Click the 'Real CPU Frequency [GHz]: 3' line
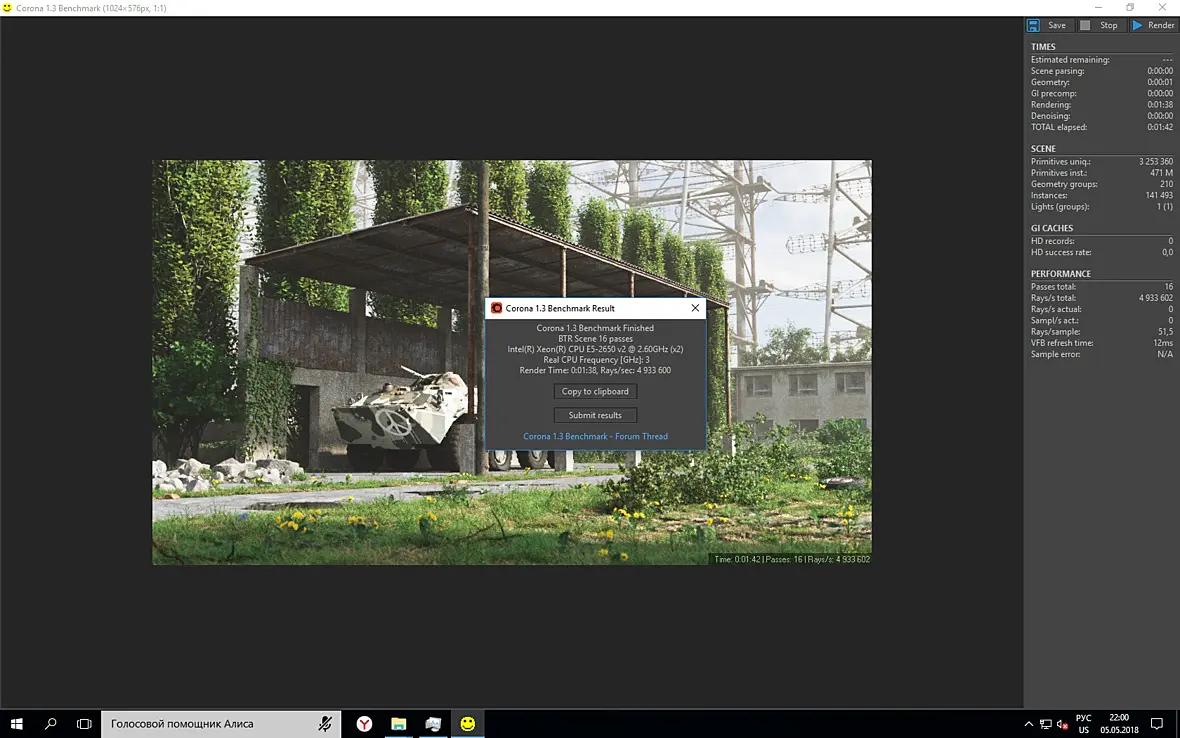This screenshot has width=1180, height=738. 595,360
